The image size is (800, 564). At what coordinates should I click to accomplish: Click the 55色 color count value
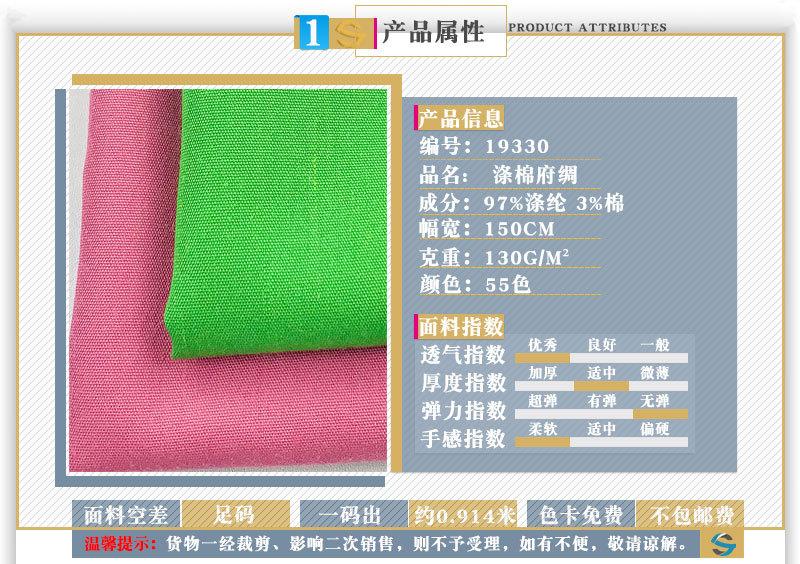click(507, 284)
